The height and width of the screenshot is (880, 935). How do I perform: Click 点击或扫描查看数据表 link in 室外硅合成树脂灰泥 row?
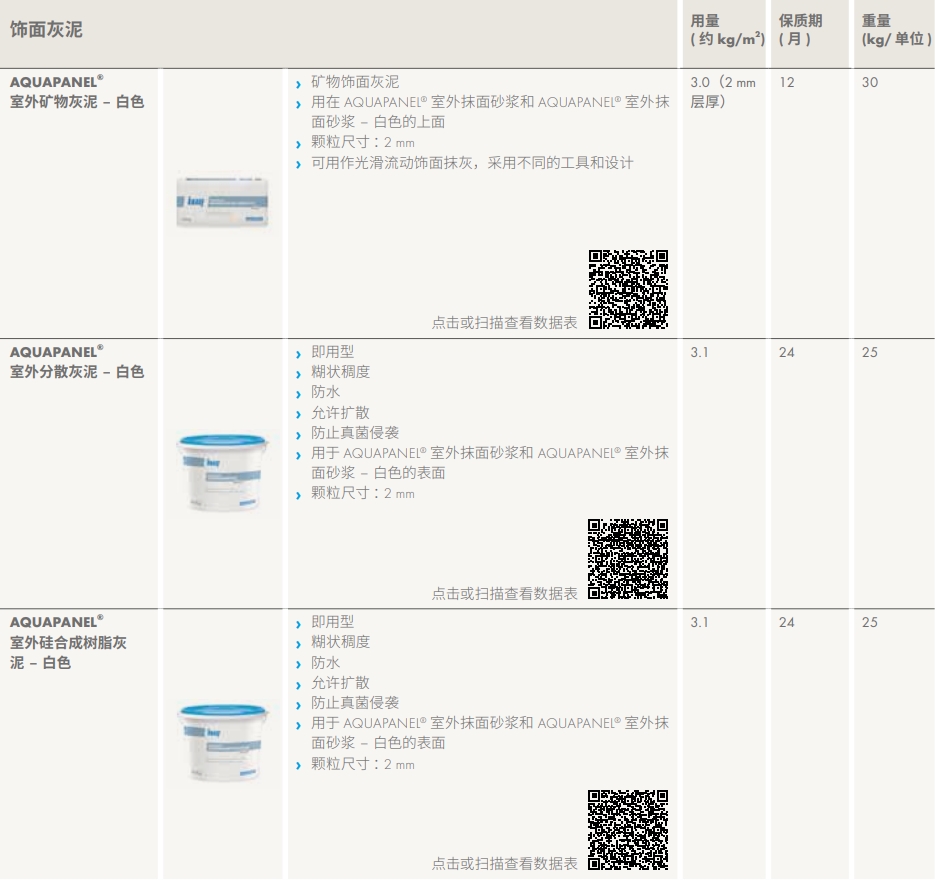click(x=504, y=863)
